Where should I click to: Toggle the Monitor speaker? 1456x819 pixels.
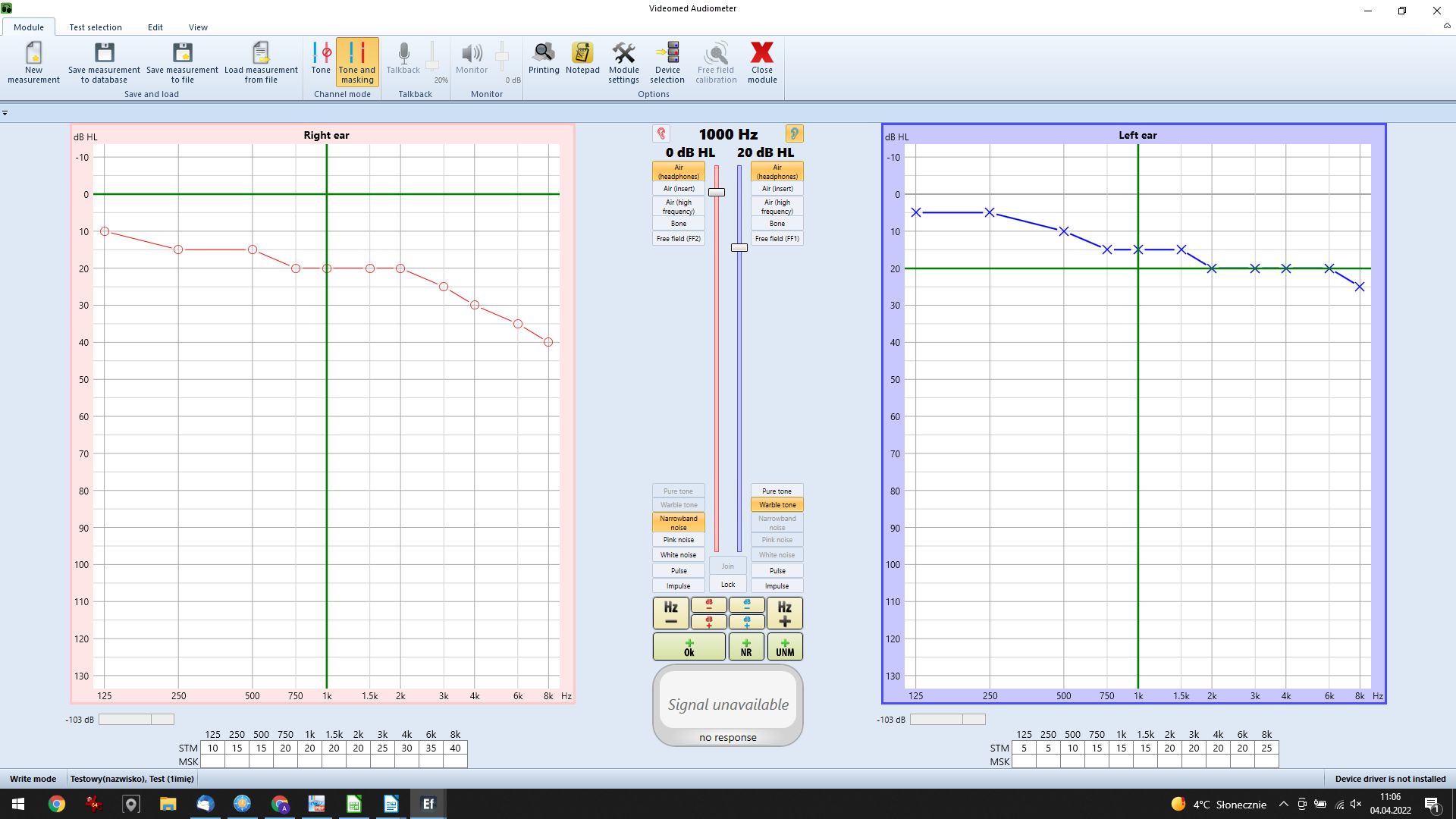tap(472, 59)
